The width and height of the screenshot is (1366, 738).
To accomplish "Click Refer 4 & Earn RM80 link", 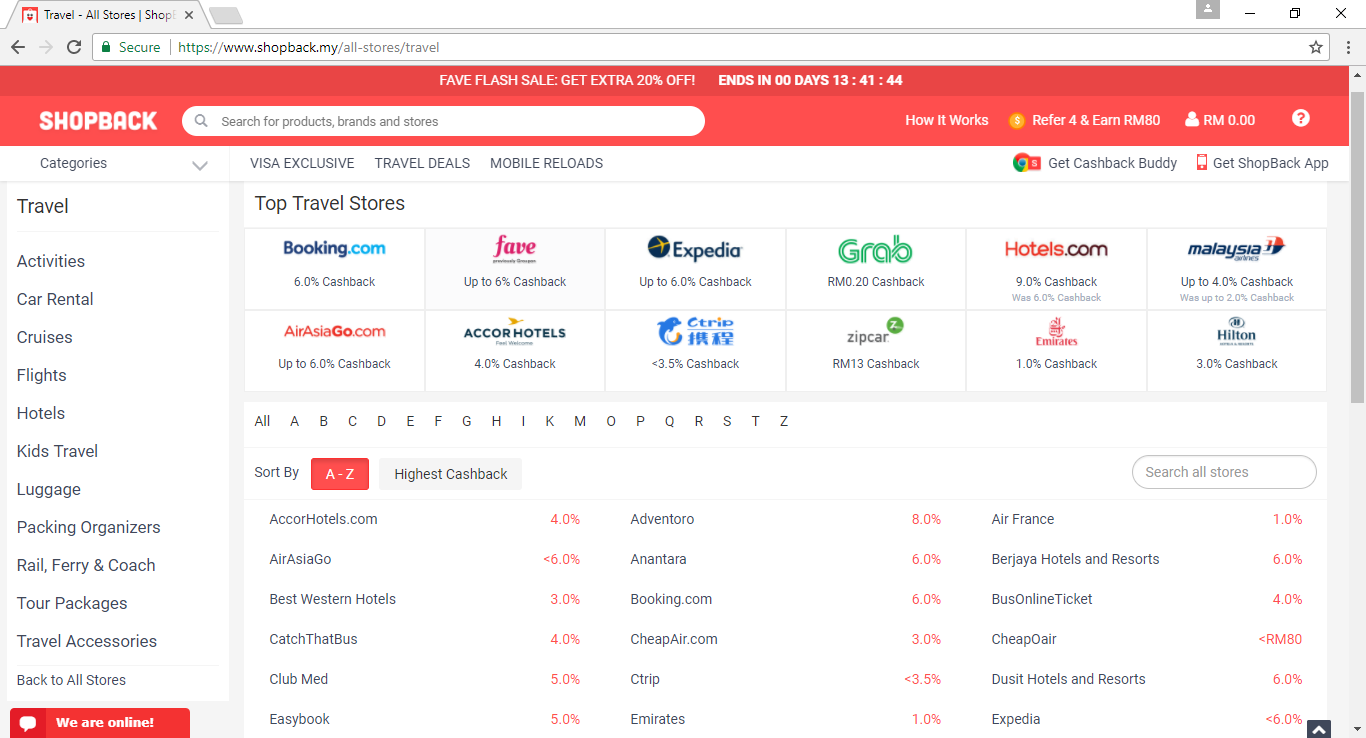I will pyautogui.click(x=1096, y=120).
